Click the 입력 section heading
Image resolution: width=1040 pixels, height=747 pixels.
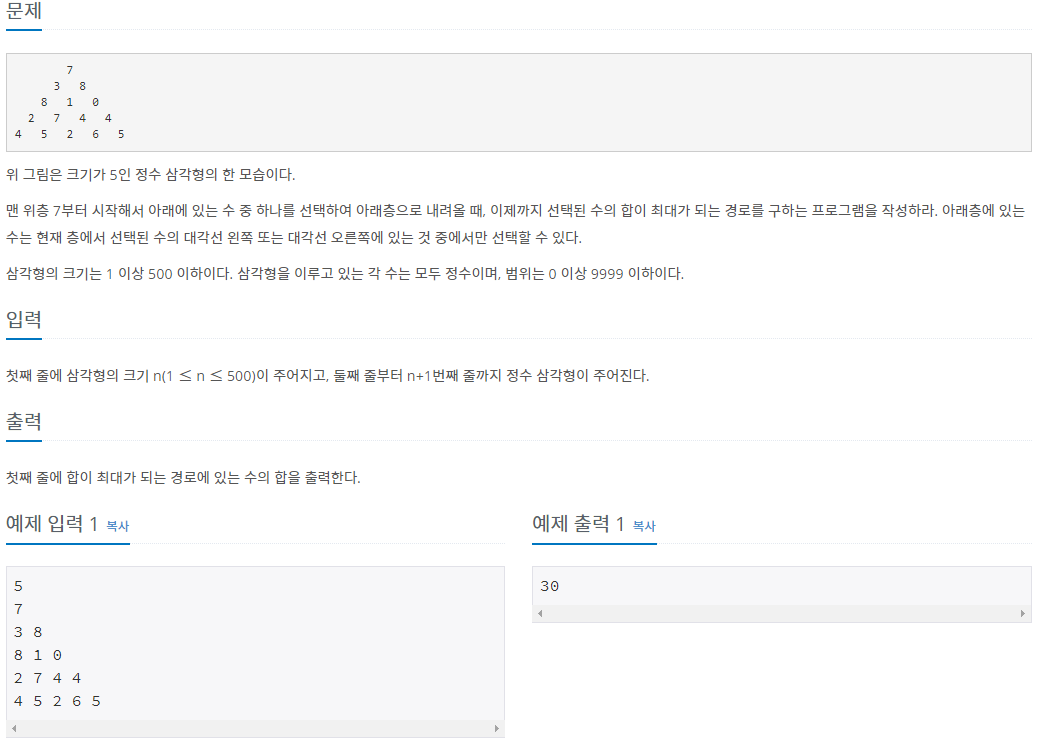click(24, 319)
